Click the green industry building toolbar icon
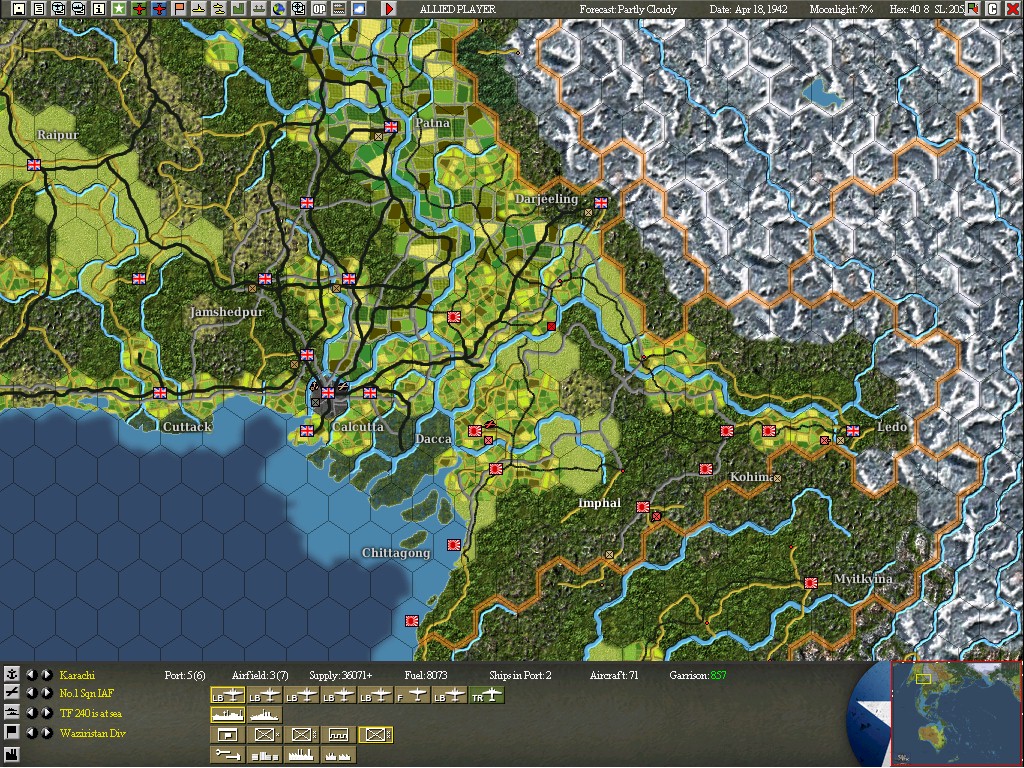1024x768 pixels. click(x=238, y=8)
